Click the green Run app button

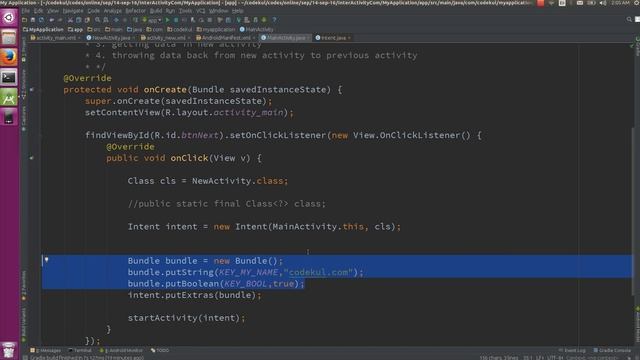(167, 20)
